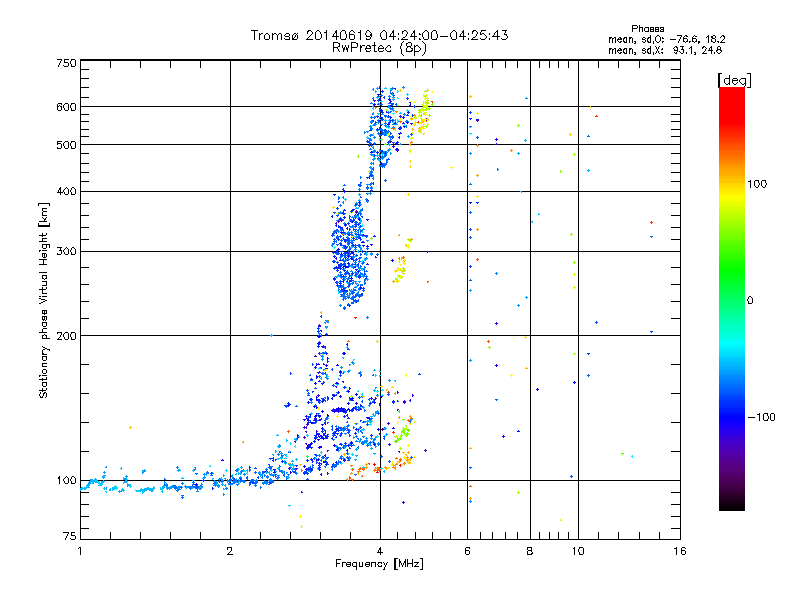
Task: Click the y-axis tick label '400'
Action: [66, 191]
